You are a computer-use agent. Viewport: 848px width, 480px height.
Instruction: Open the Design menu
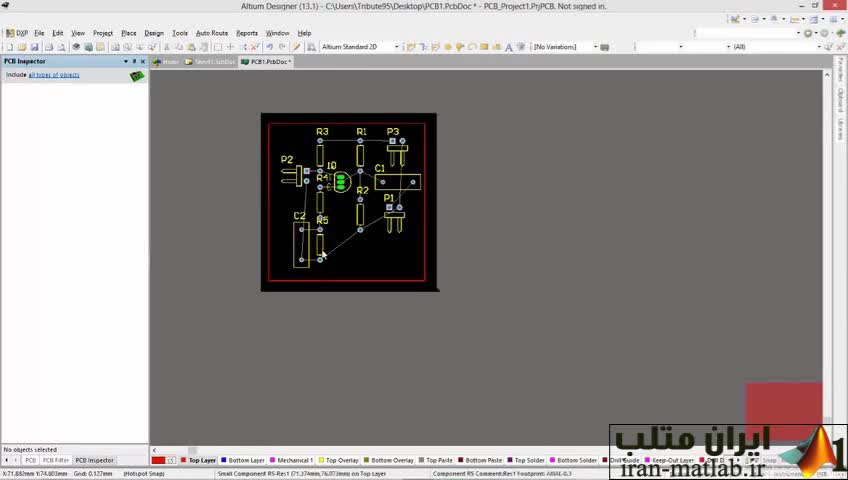pos(154,33)
